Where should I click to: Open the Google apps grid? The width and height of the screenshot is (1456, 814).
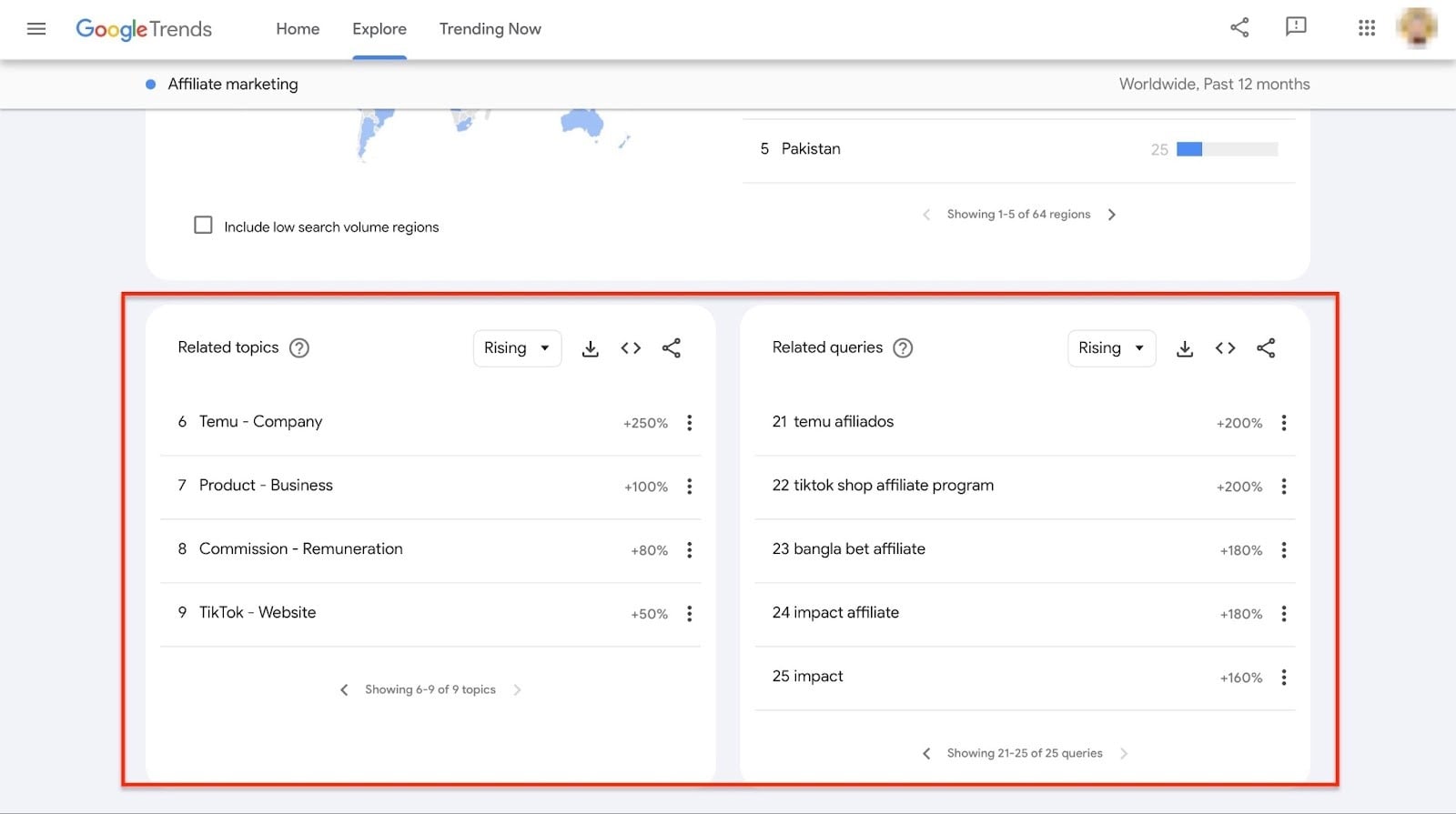click(x=1367, y=28)
